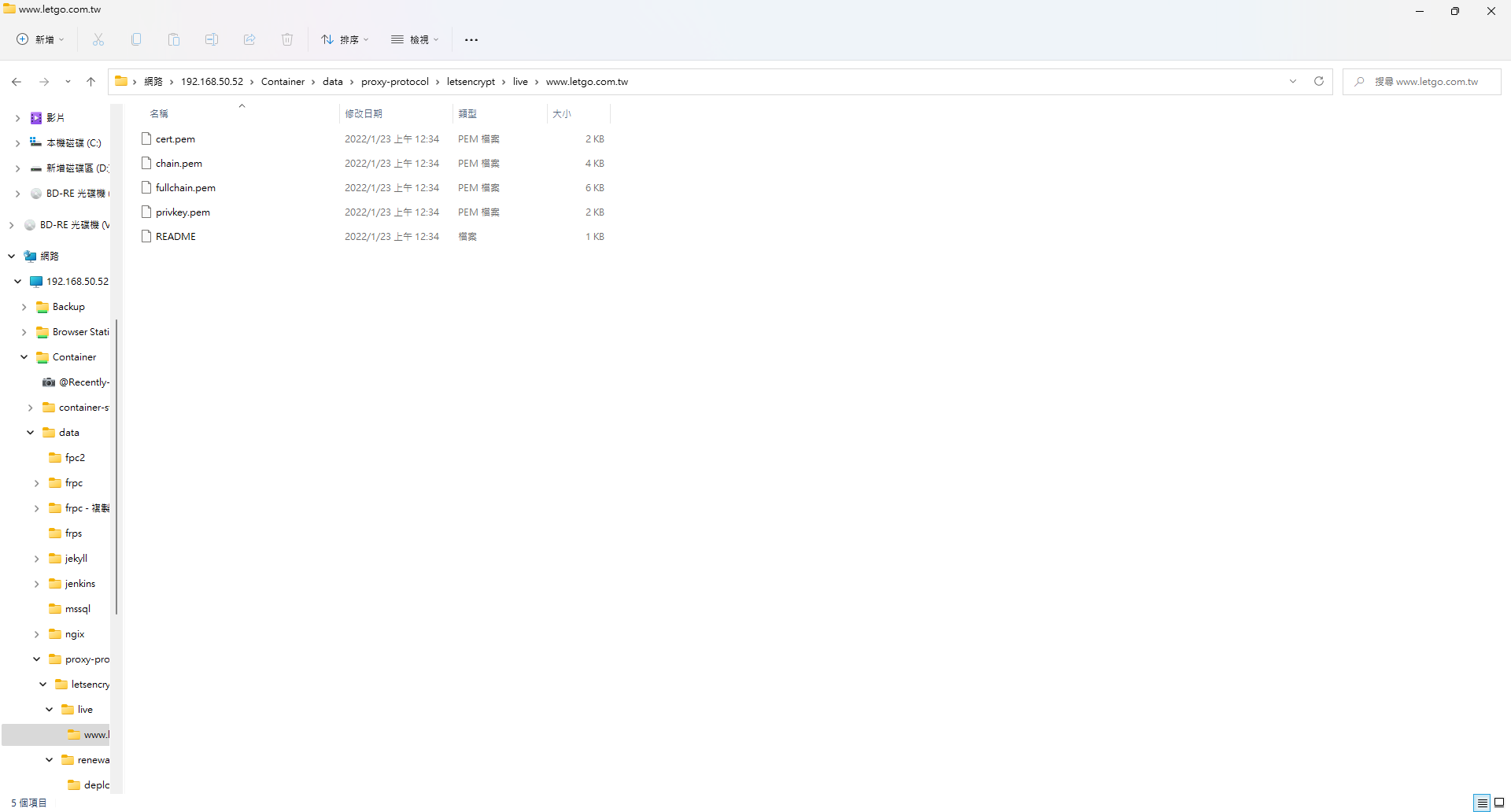Expand the jenkins folder in tree

[x=36, y=584]
